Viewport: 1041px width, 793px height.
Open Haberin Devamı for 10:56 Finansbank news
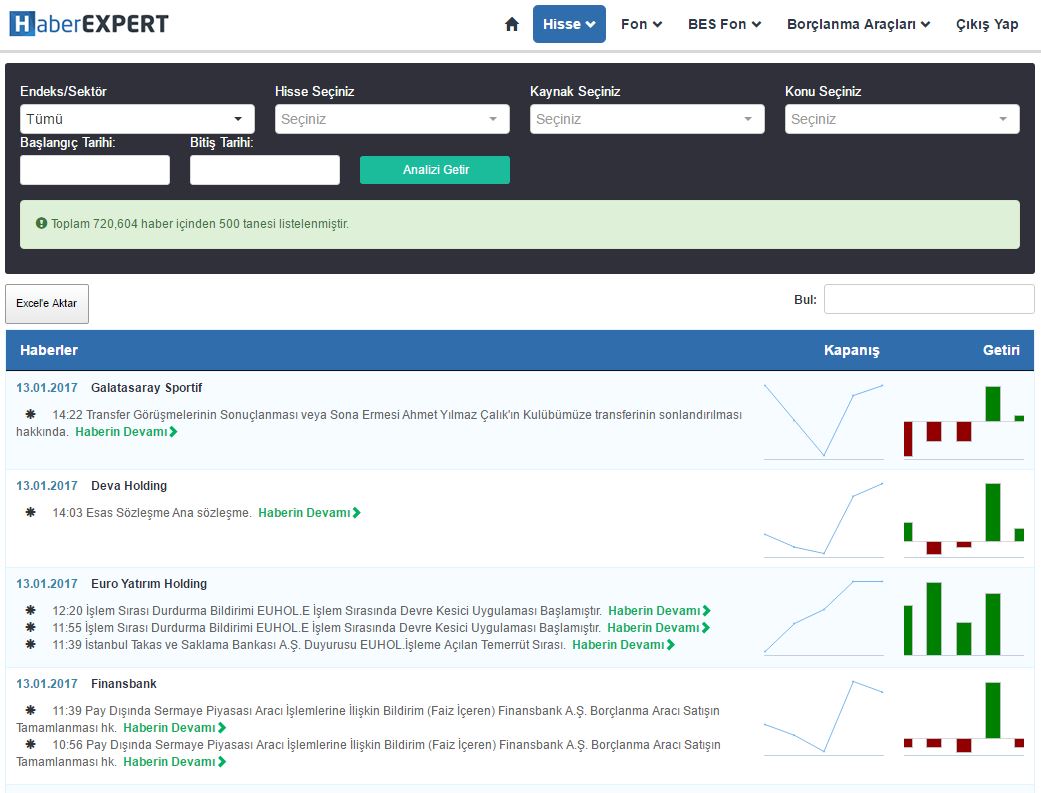point(175,762)
